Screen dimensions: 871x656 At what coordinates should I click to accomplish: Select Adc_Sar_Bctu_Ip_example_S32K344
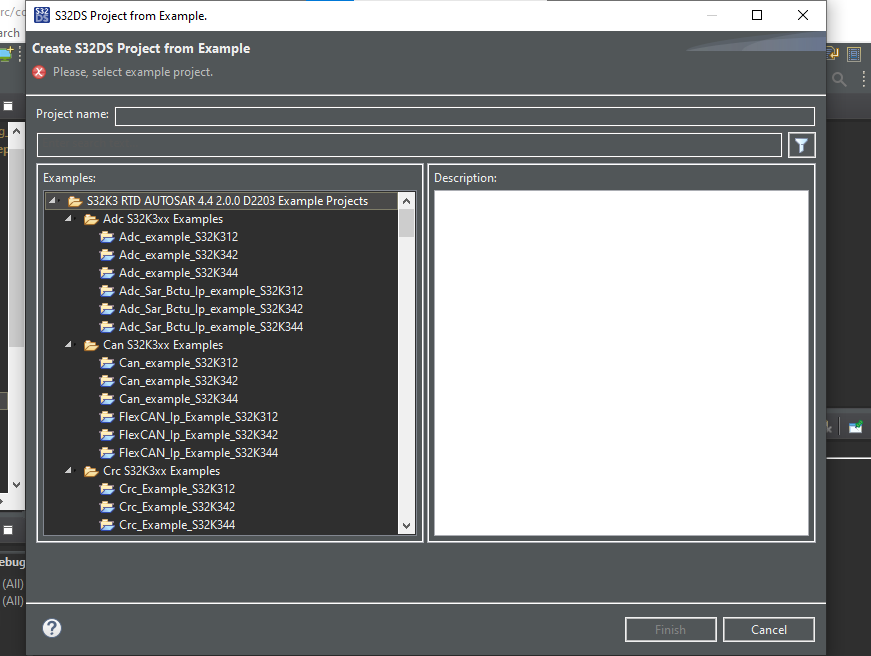(211, 327)
